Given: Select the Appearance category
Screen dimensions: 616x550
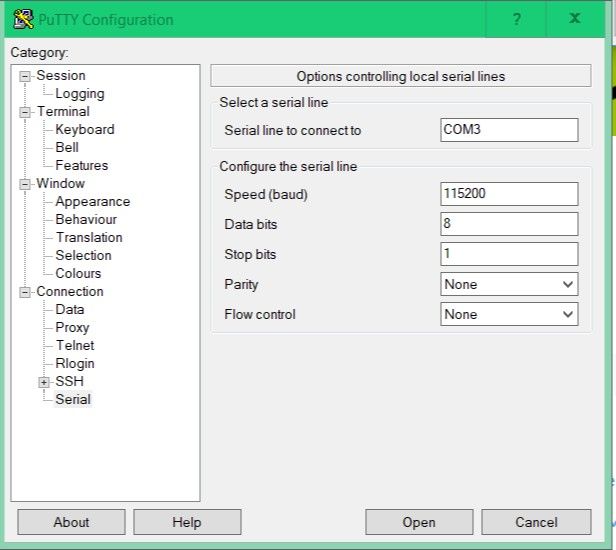Looking at the screenshot, I should [x=93, y=202].
